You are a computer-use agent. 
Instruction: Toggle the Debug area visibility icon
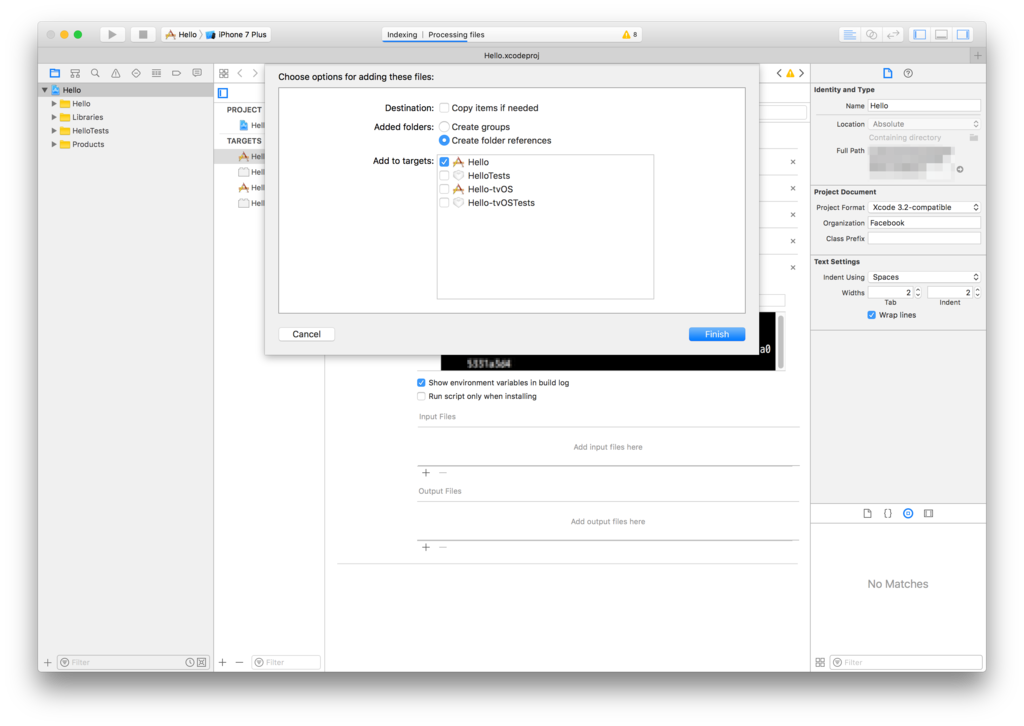tap(941, 35)
